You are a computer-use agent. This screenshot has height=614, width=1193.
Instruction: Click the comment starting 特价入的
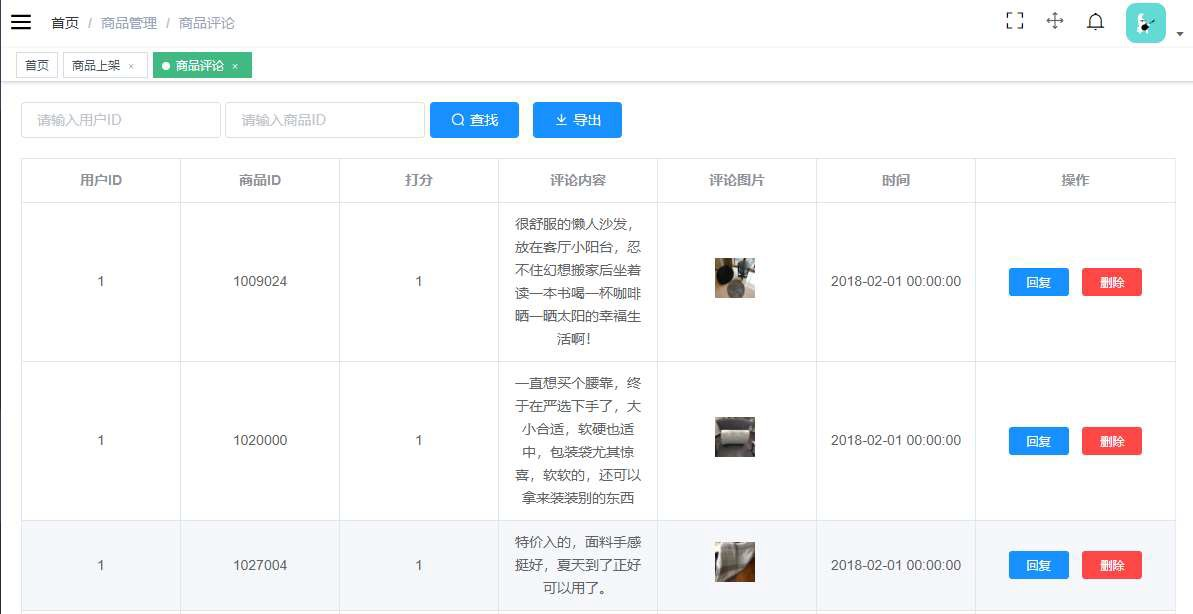(578, 565)
